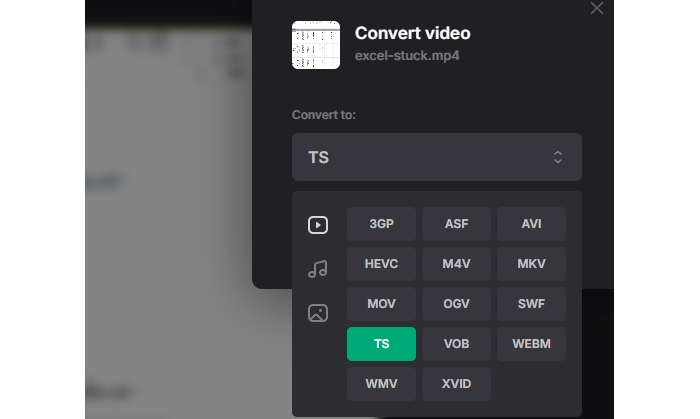Click the highlighted TS format button
This screenshot has height=419, width=700.
(381, 344)
